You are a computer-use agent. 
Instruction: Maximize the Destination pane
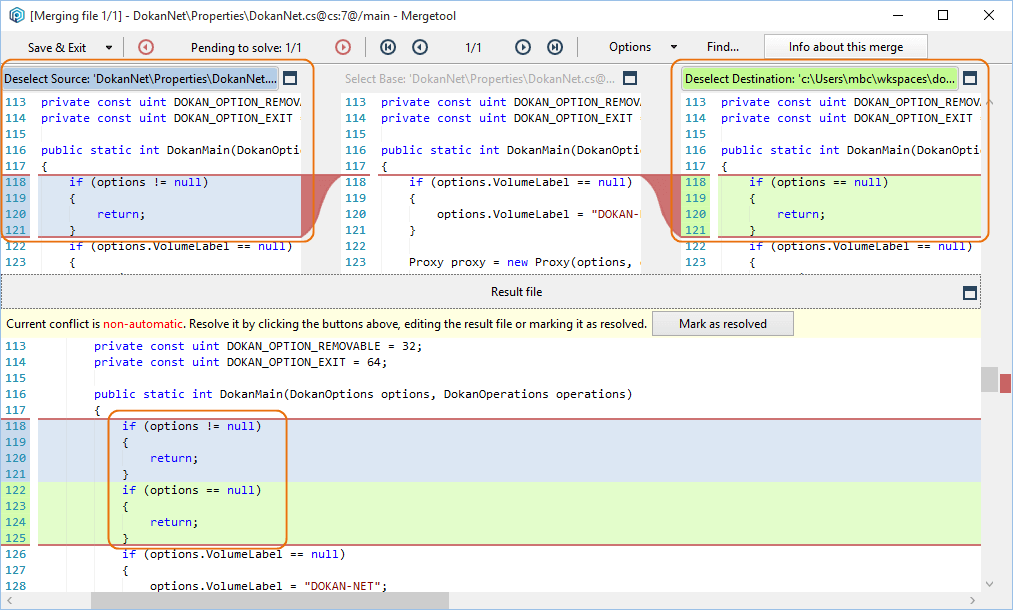(x=970, y=78)
